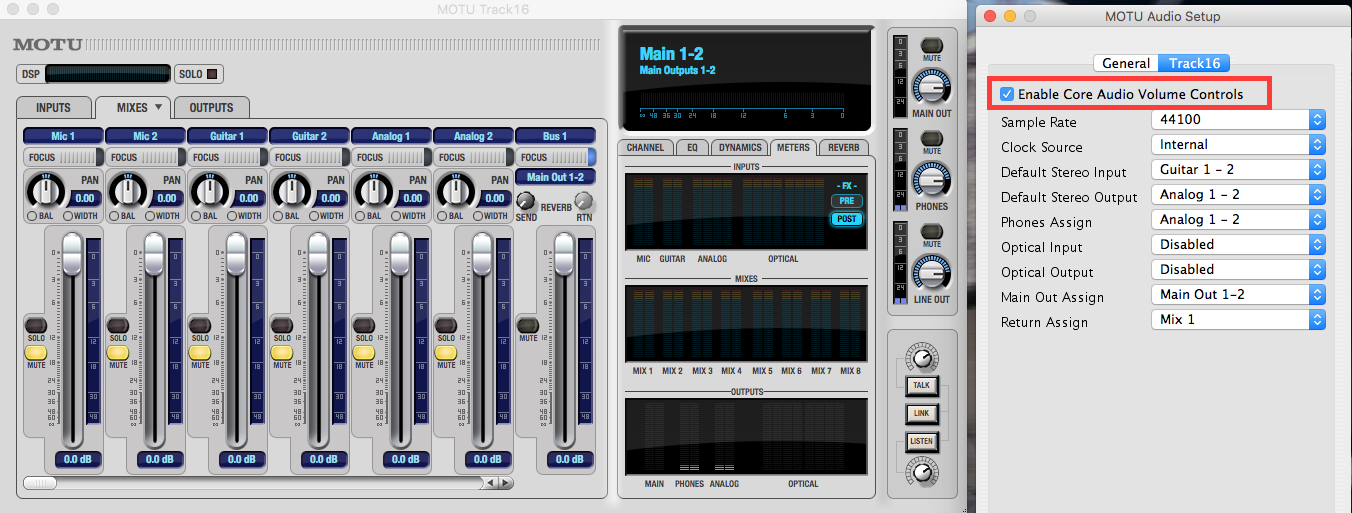This screenshot has width=1352, height=513.
Task: Select PRE FX metering
Action: tap(846, 201)
